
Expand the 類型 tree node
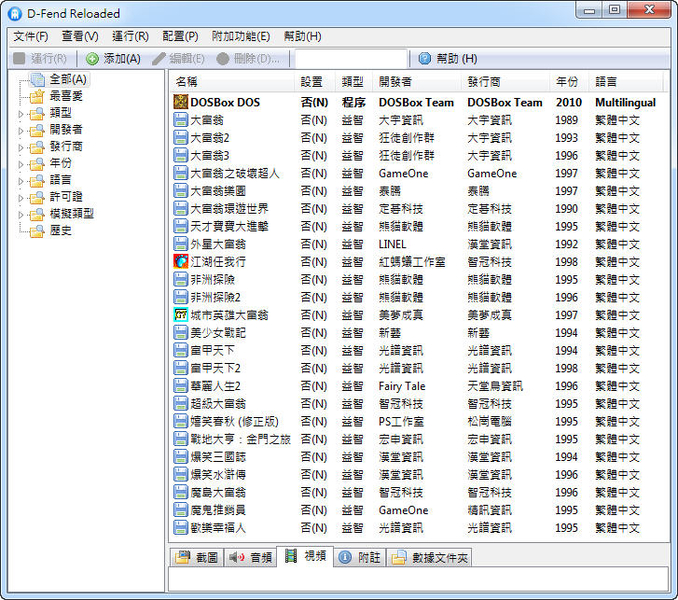[20, 114]
